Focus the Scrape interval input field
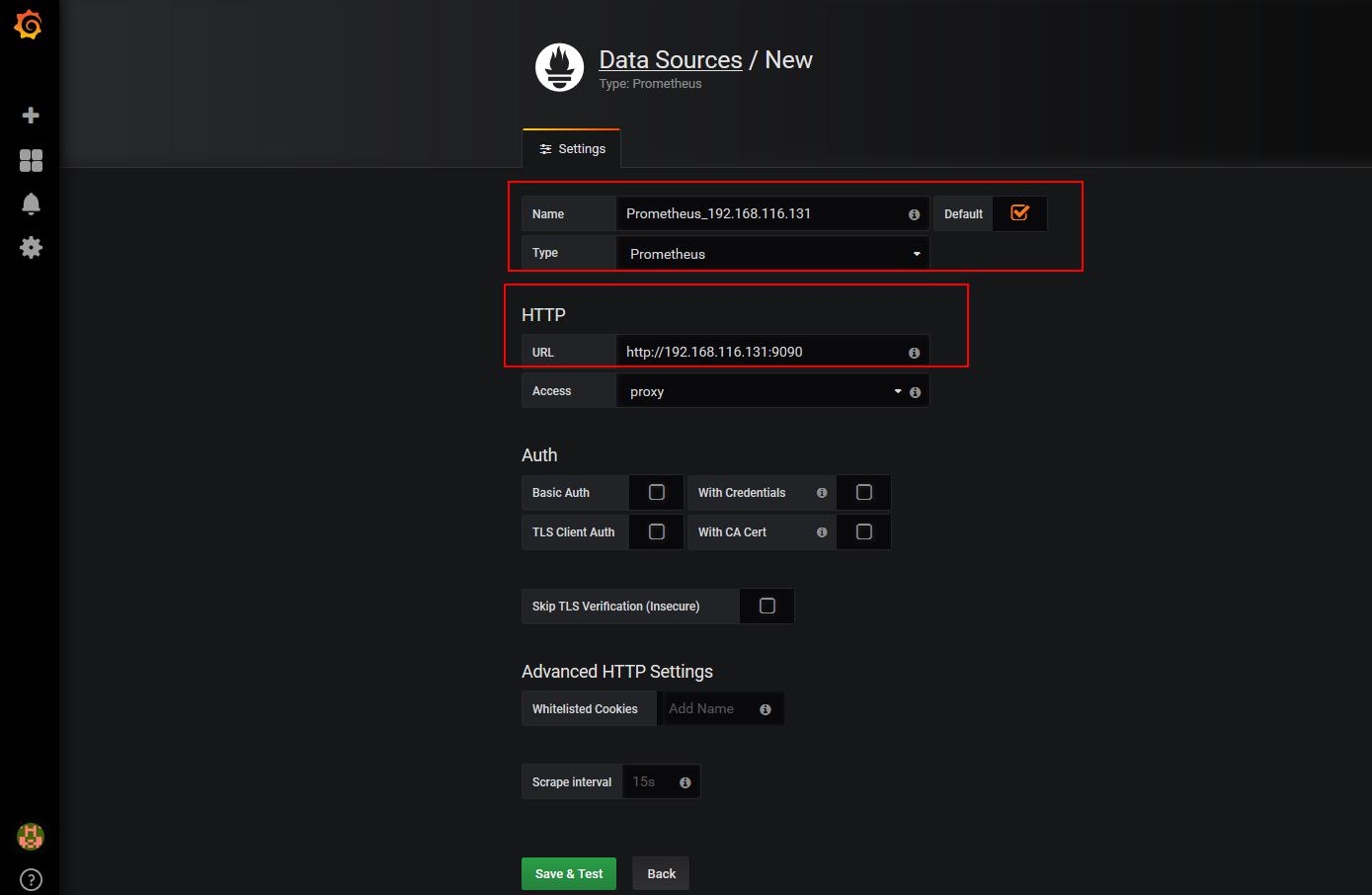Image resolution: width=1372 pixels, height=895 pixels. (661, 781)
